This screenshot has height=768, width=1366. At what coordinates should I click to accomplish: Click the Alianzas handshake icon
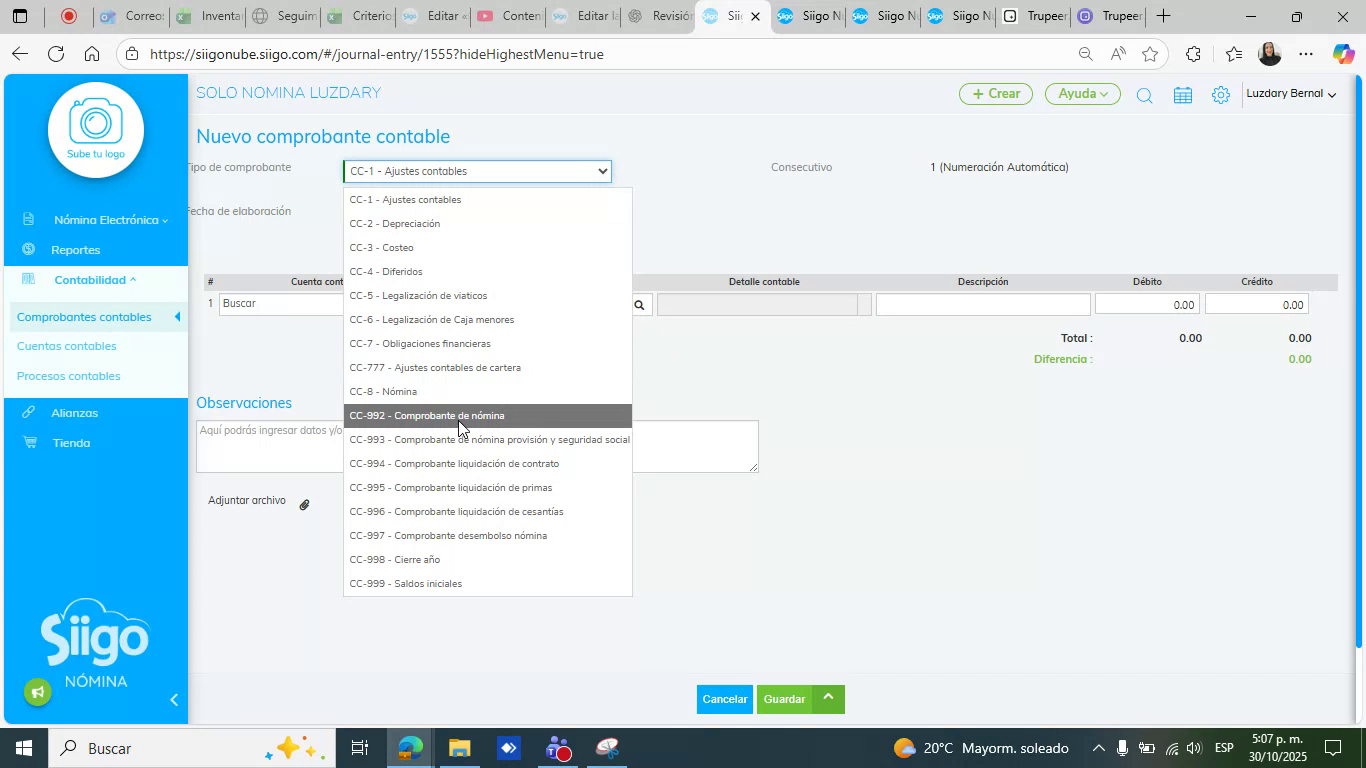[x=30, y=412]
